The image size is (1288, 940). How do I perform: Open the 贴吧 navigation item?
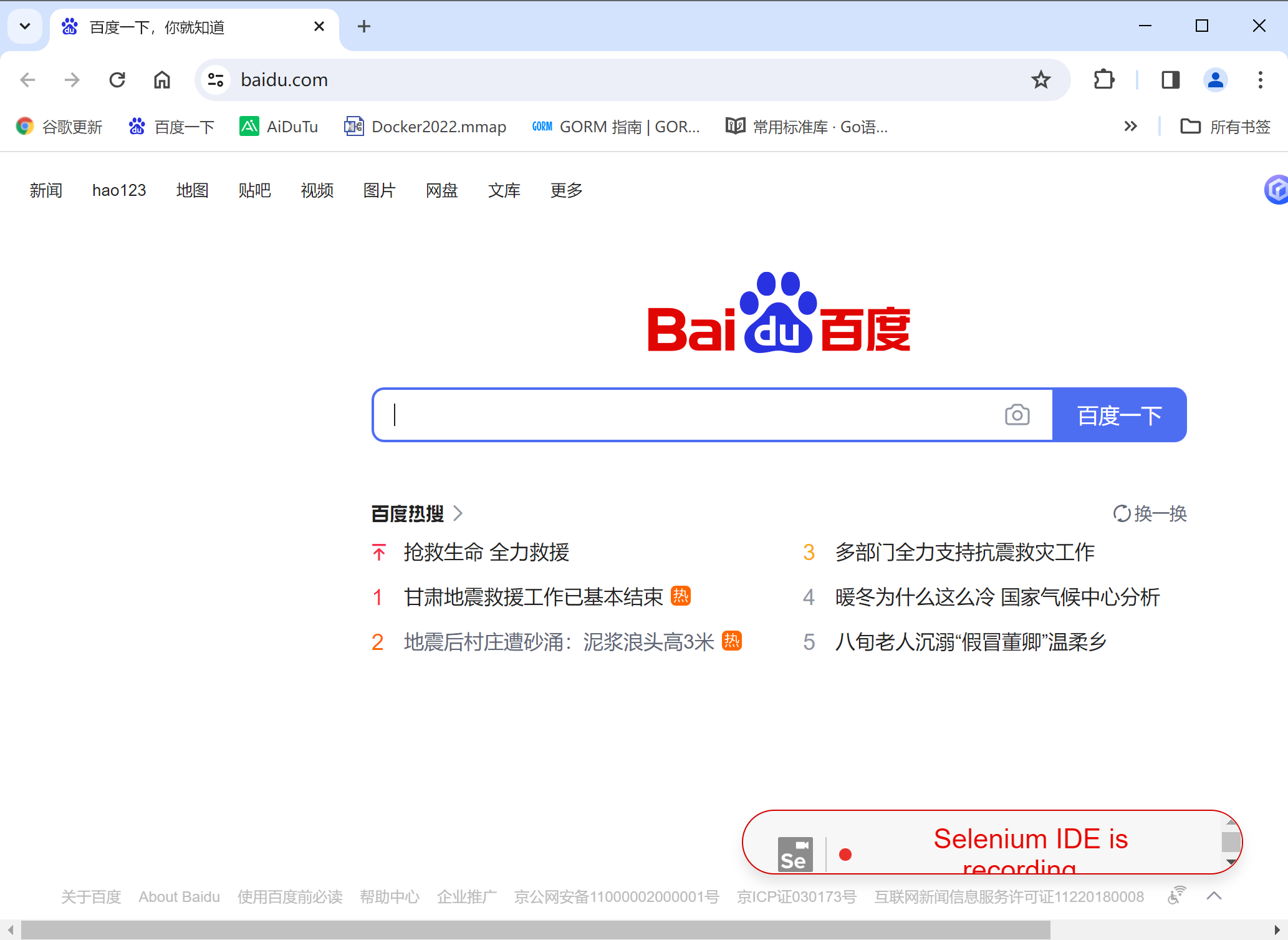pos(254,190)
